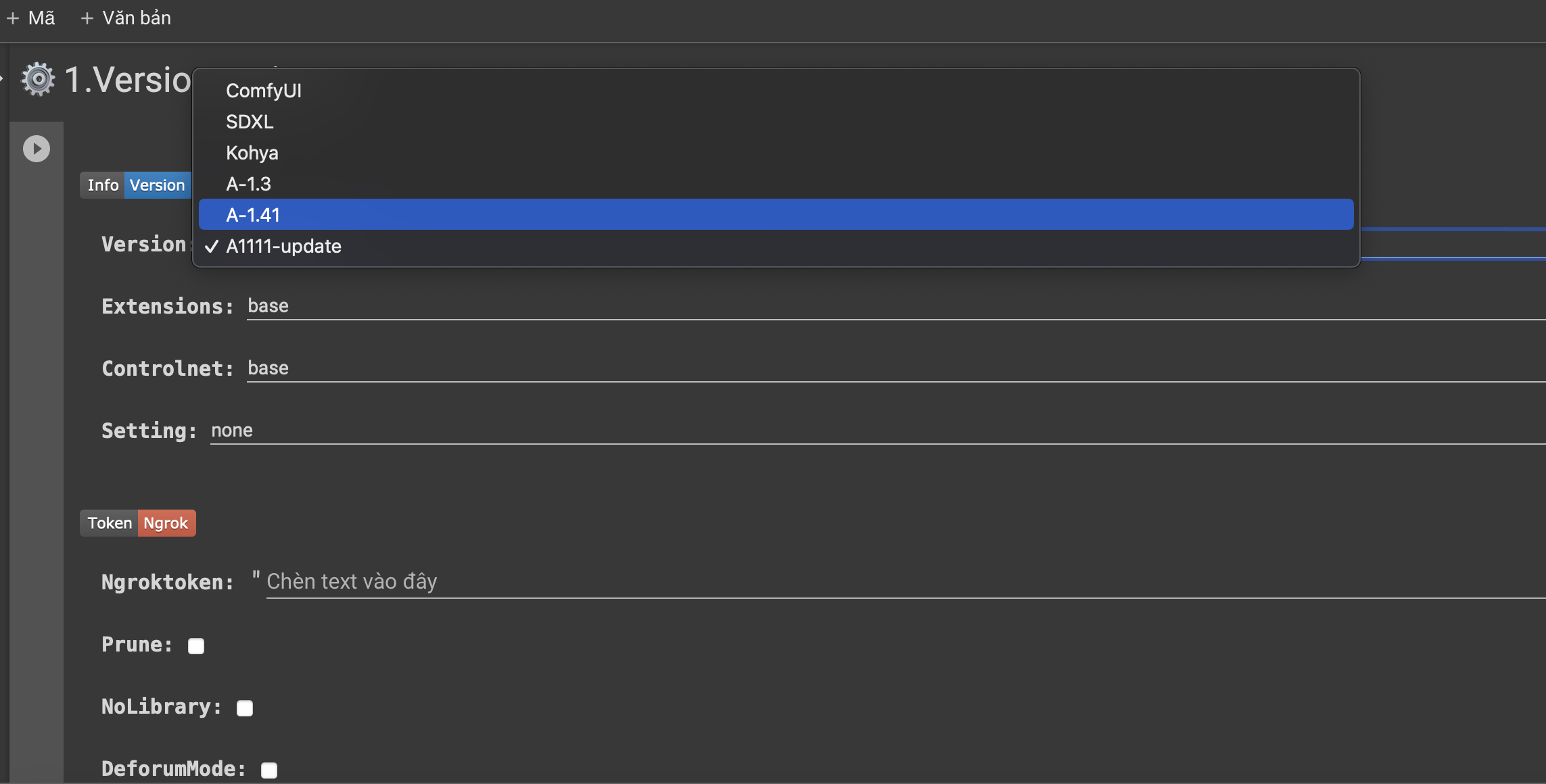
Task: Select the A-1.3 version entry
Action: coord(248,184)
